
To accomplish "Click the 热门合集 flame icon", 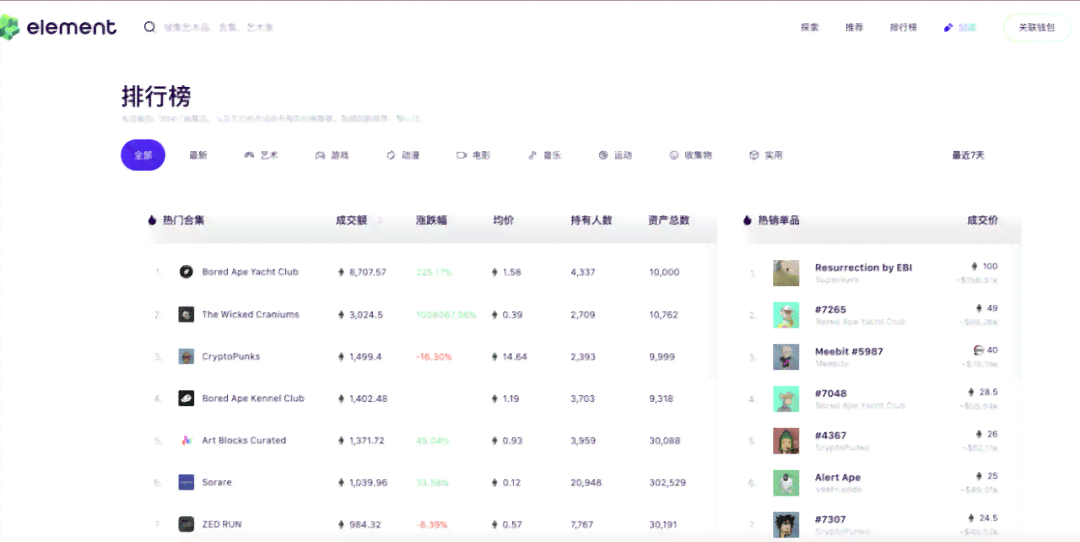I will (152, 220).
